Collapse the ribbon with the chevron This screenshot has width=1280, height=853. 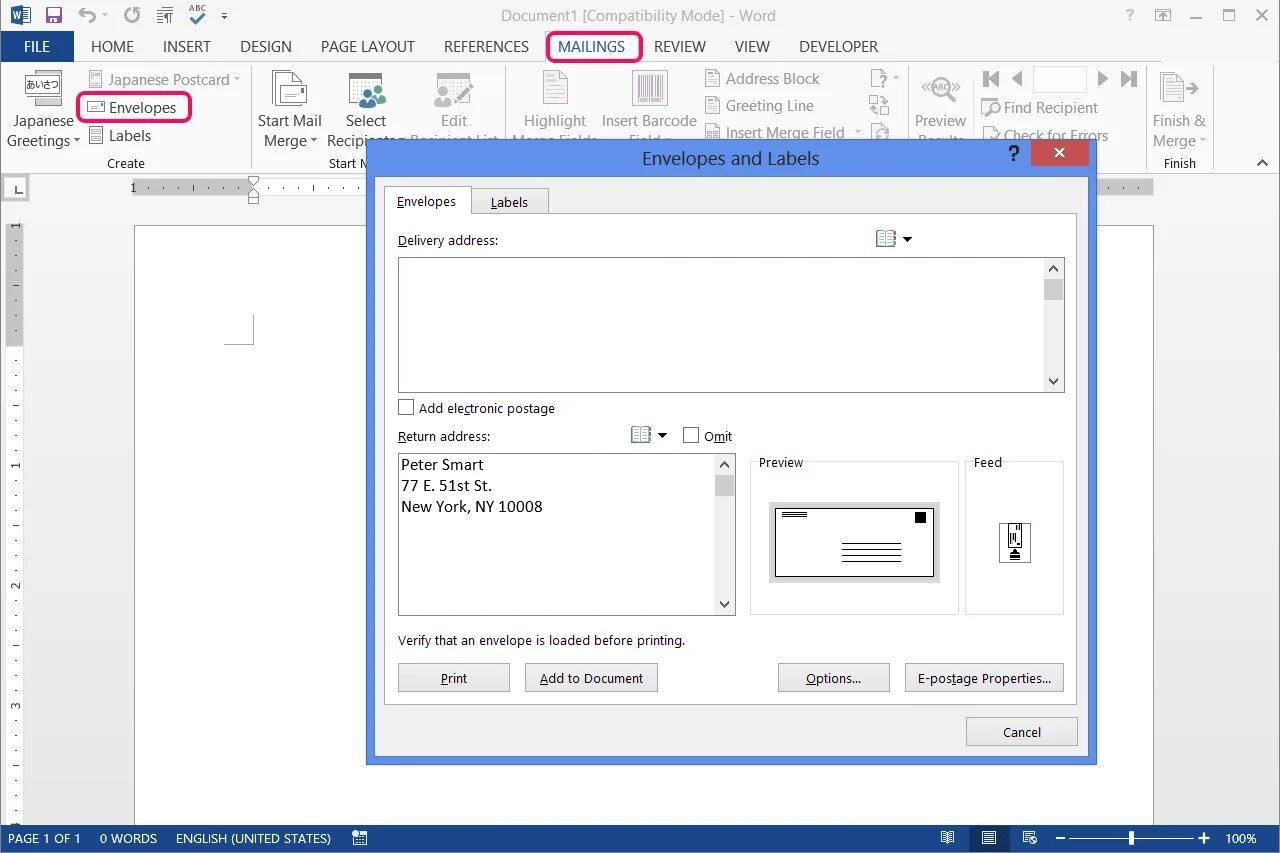point(1262,162)
